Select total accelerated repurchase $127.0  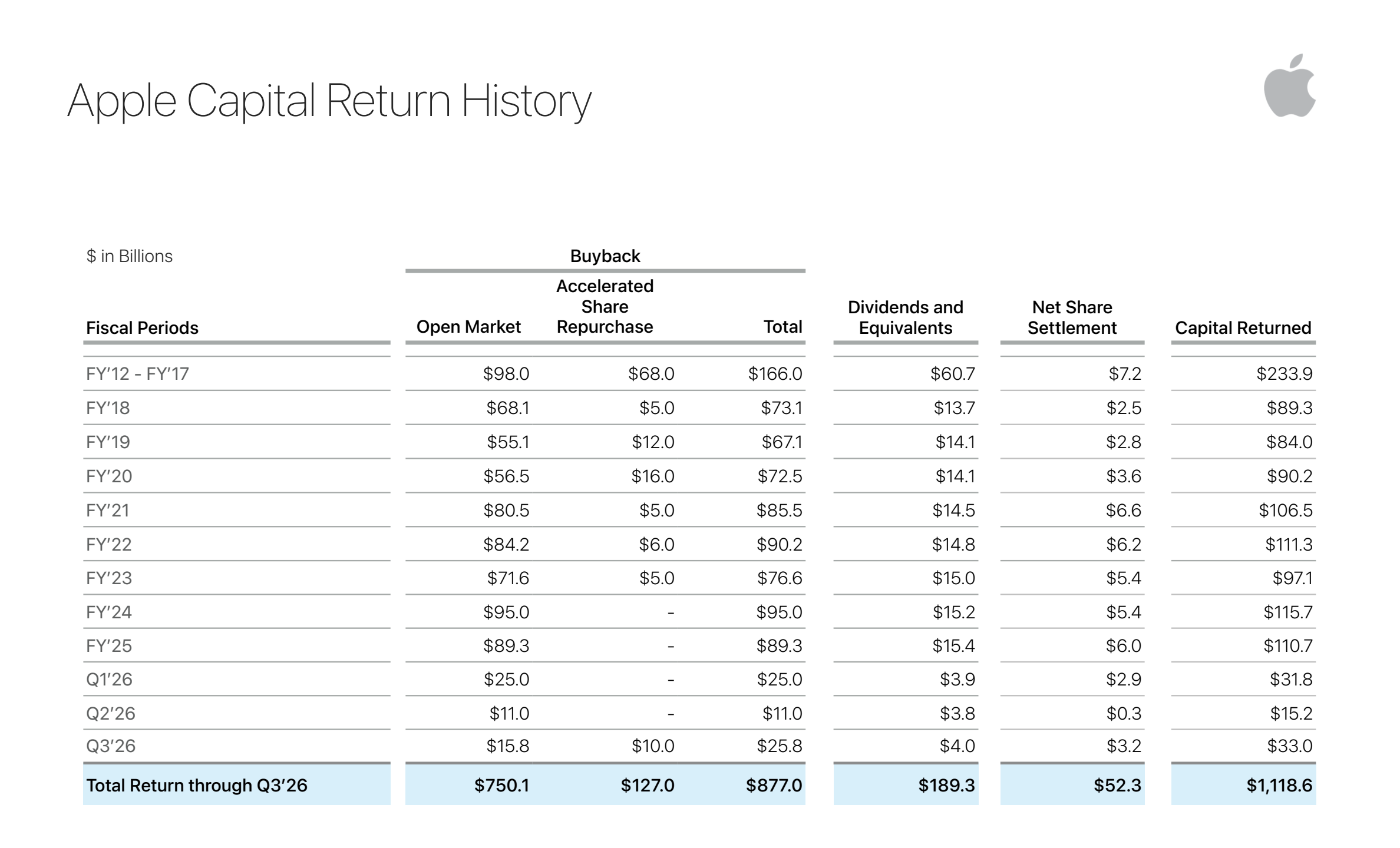(x=648, y=786)
